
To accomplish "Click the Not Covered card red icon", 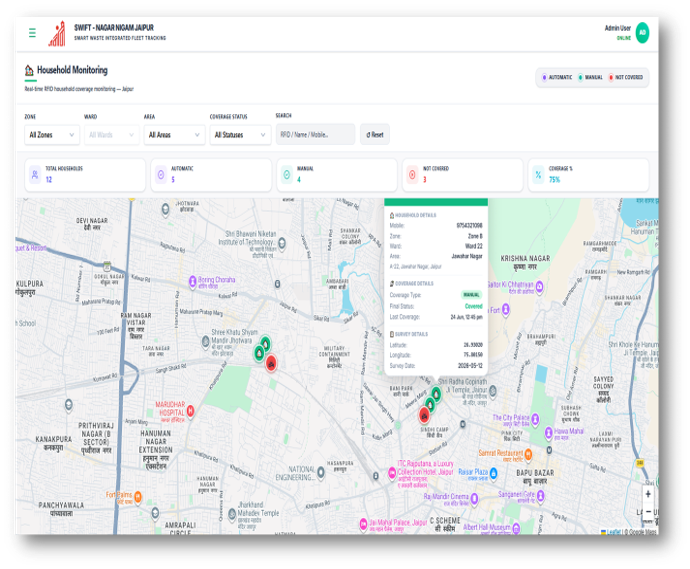I will [x=412, y=175].
